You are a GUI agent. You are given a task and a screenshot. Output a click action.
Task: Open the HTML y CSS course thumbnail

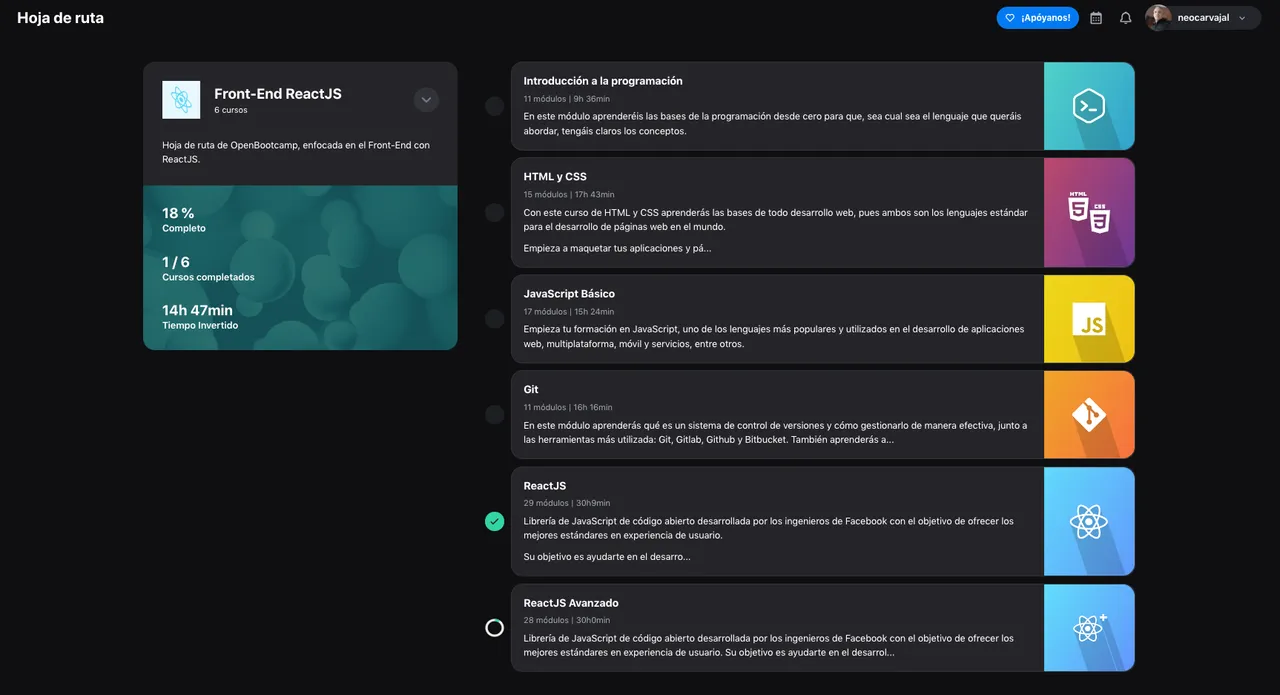[1089, 212]
